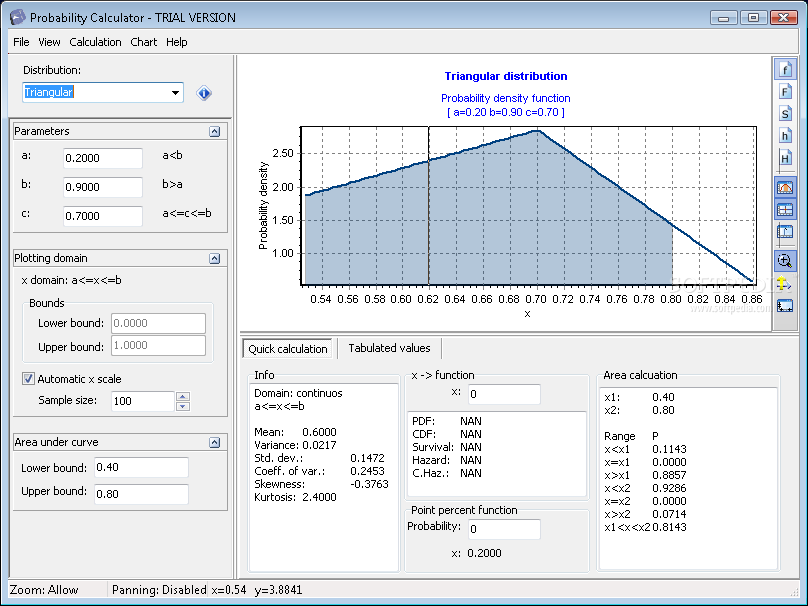
Task: Click the 'Coeff. of var.: 0.2453' info line
Action: [319, 471]
